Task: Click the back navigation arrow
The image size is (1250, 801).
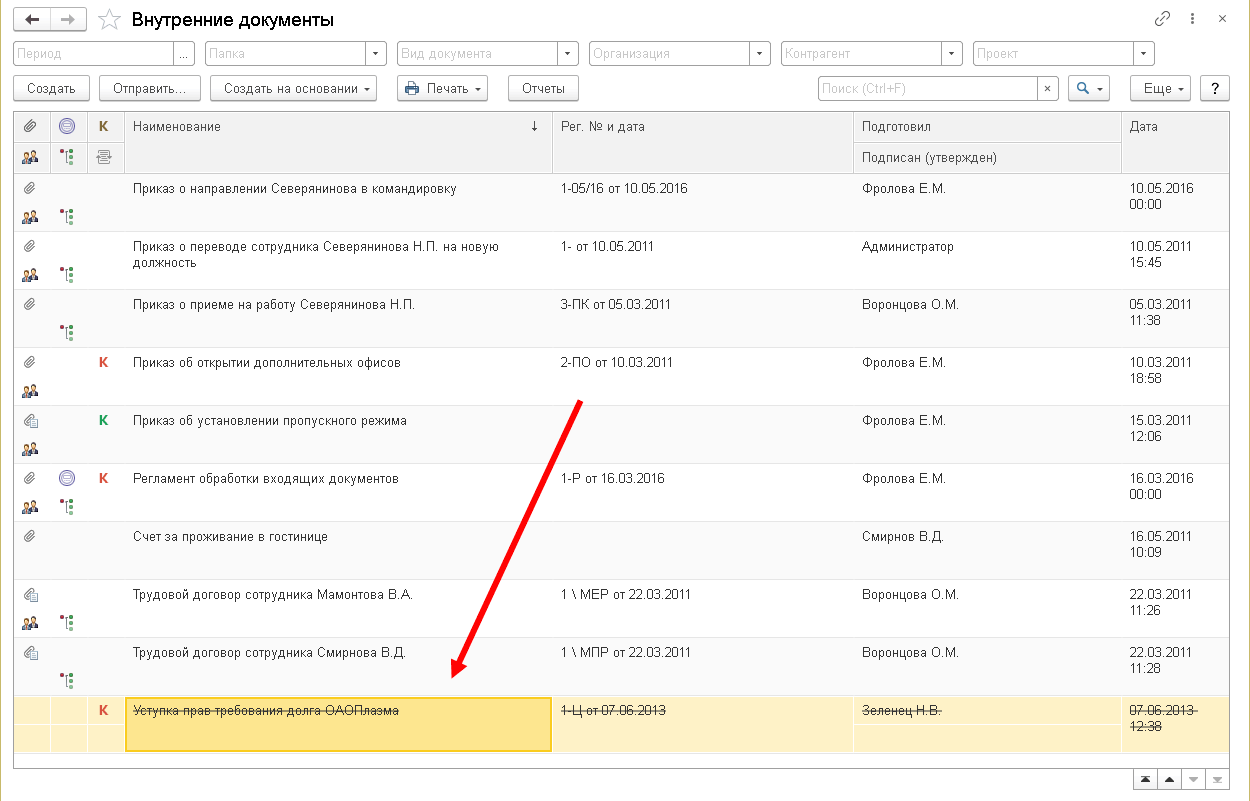Action: [x=31, y=19]
